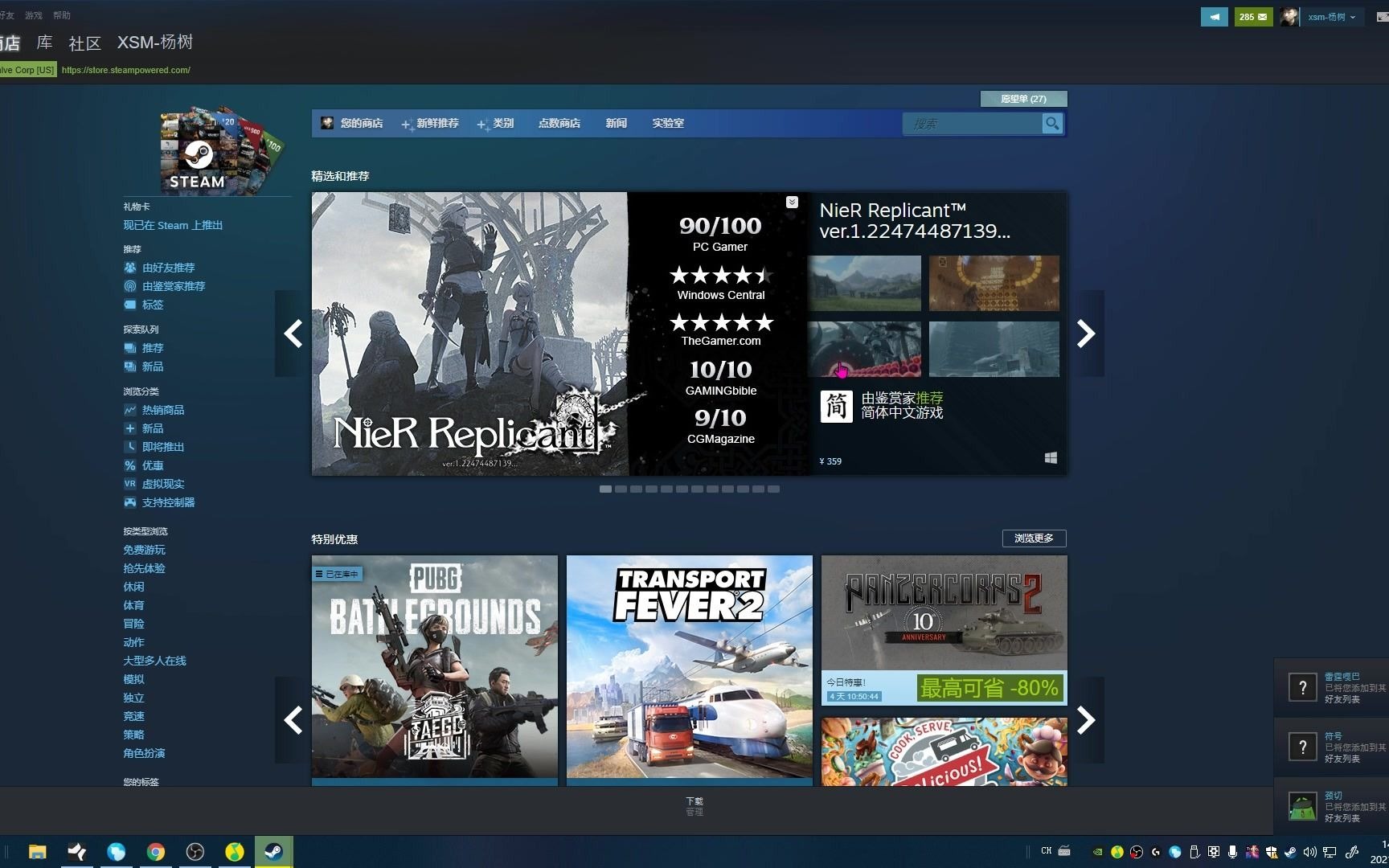1389x868 pixels.
Task: Expand the 类别 categories menu
Action: 495,124
